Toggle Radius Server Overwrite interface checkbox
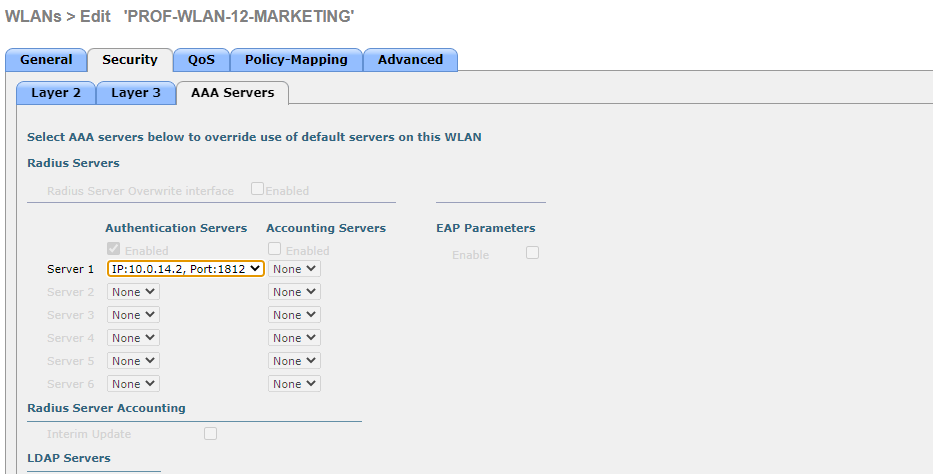This screenshot has width=933, height=474. [258, 189]
